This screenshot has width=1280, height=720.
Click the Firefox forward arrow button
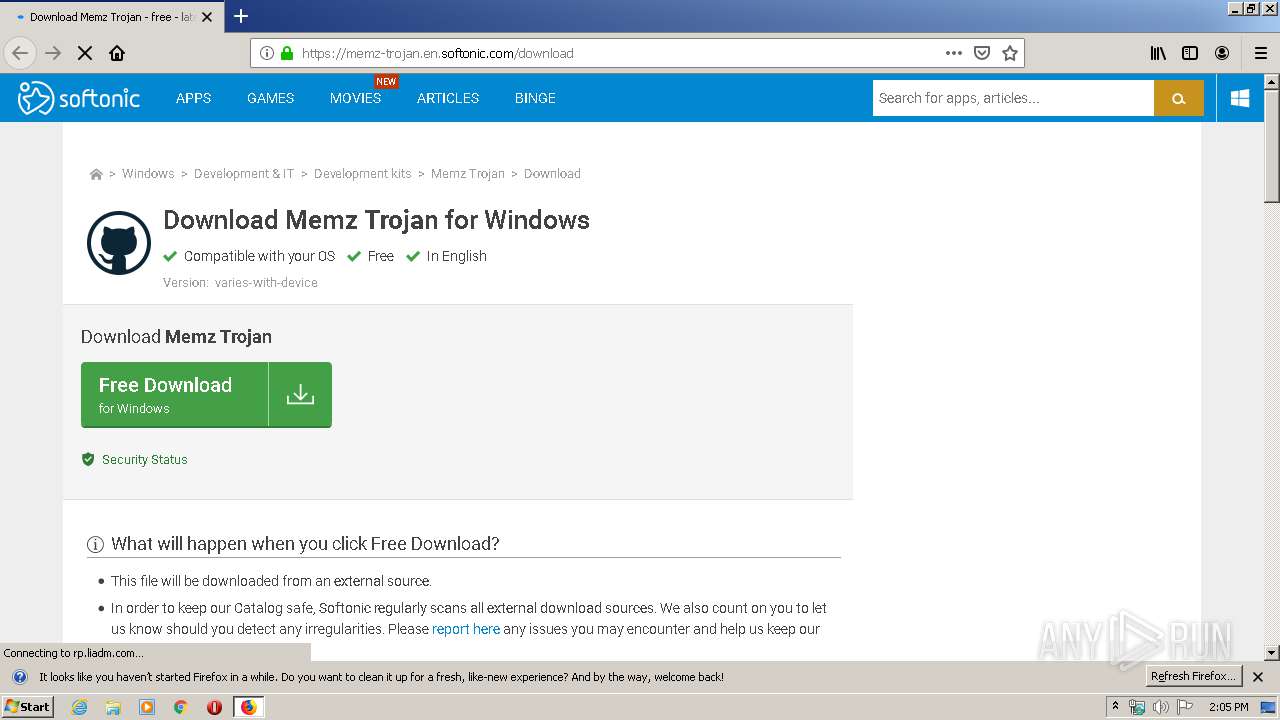(53, 53)
